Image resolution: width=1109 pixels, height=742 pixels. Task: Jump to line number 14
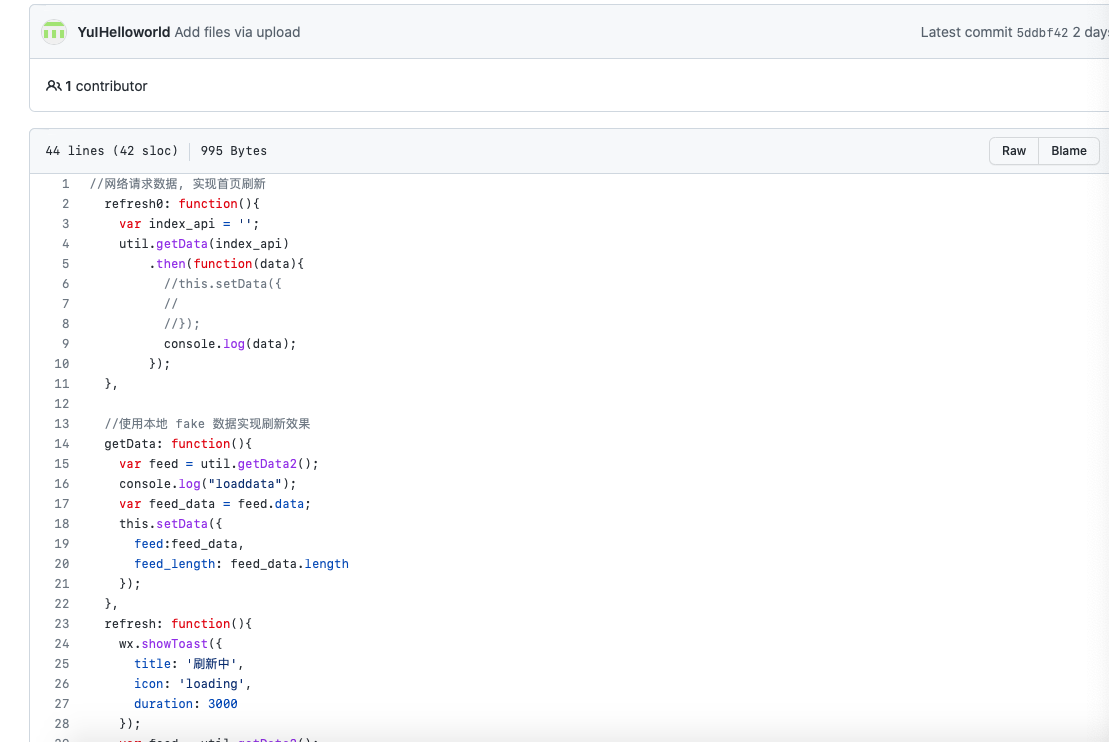(62, 444)
